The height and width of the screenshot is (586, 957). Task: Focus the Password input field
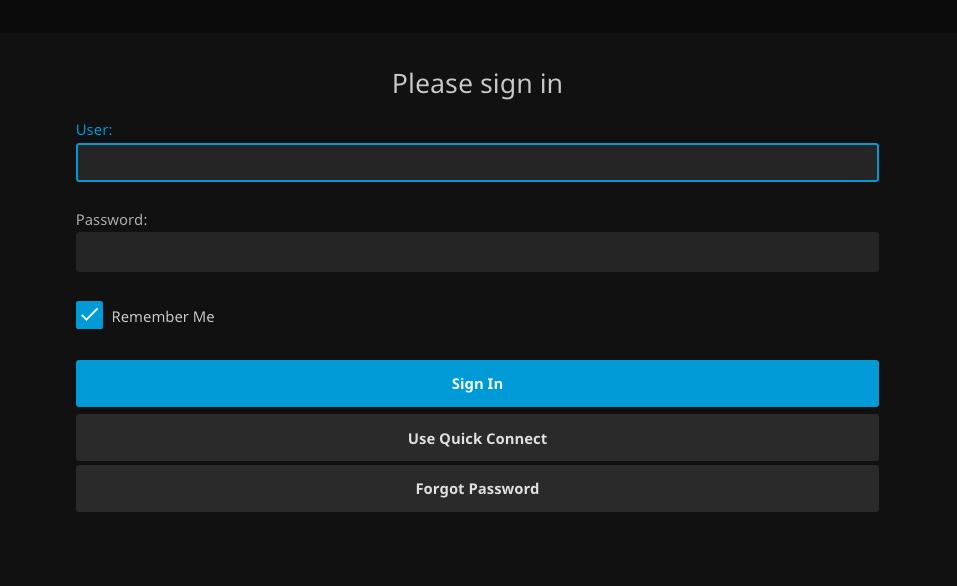(477, 252)
